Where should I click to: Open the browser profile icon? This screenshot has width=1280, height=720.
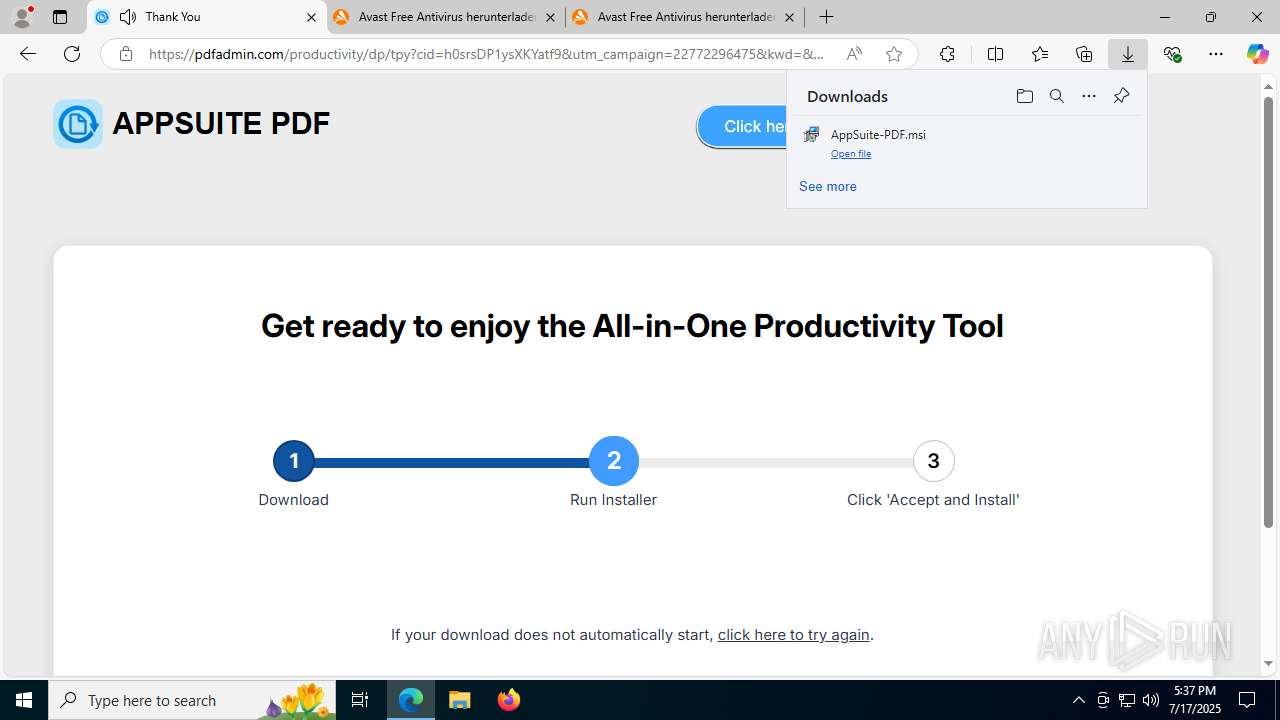[x=22, y=17]
